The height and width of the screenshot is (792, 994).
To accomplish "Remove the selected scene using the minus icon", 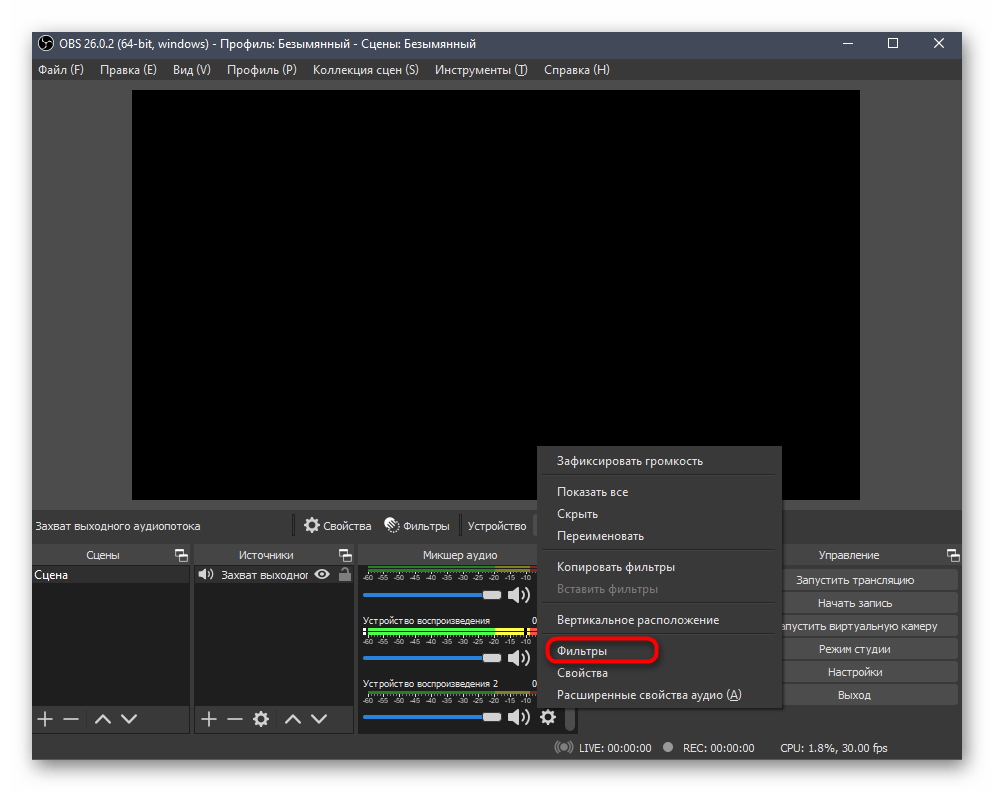I will tap(71, 719).
